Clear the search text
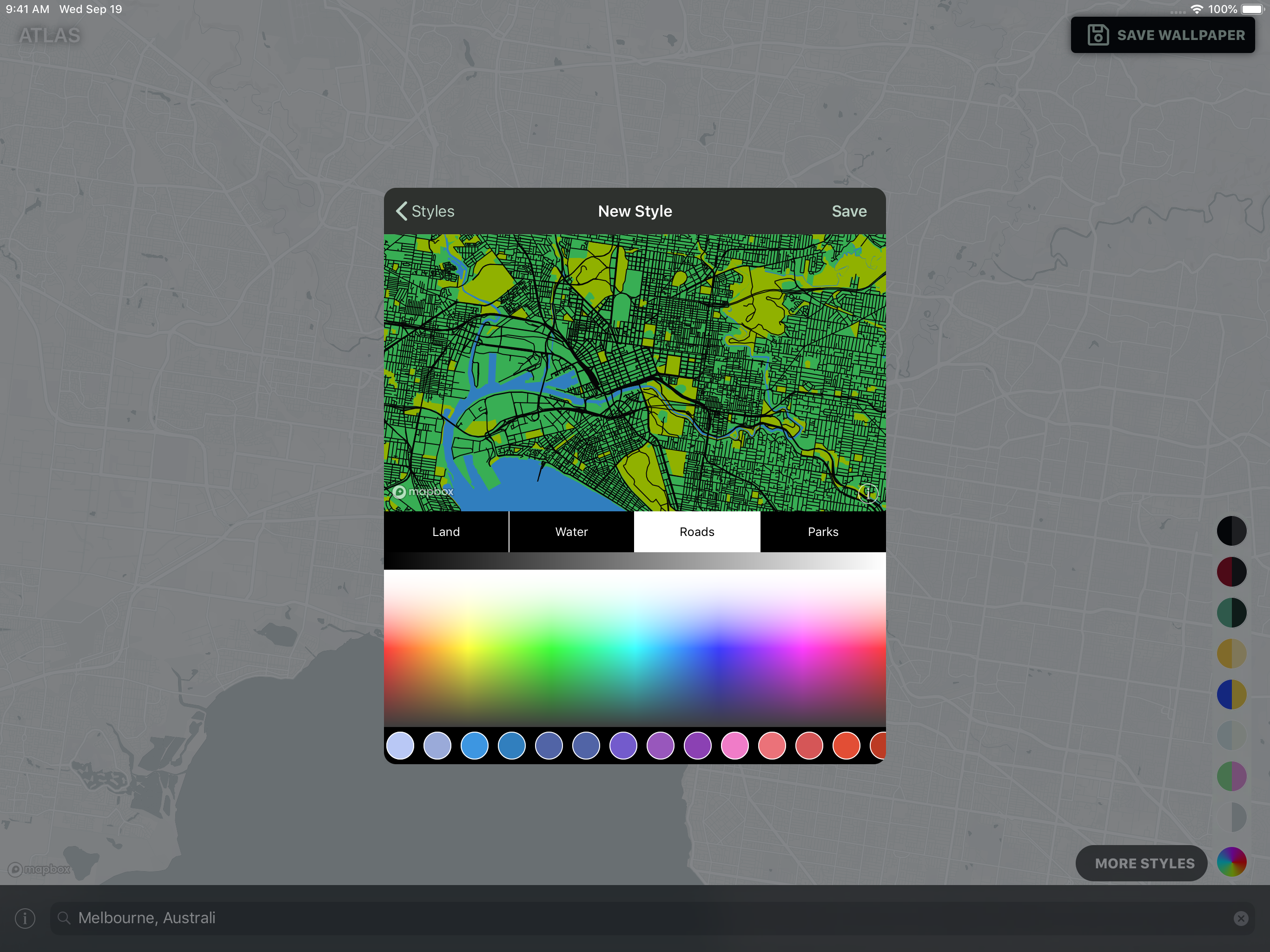This screenshot has height=952, width=1270. 1241,919
